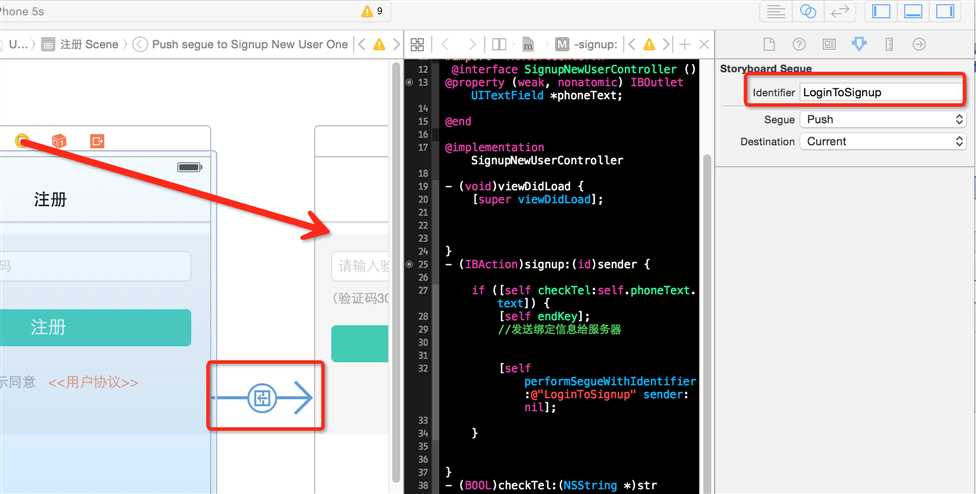976x494 pixels.
Task: Click the @end keyword at line 15
Action: pyautogui.click(x=458, y=121)
